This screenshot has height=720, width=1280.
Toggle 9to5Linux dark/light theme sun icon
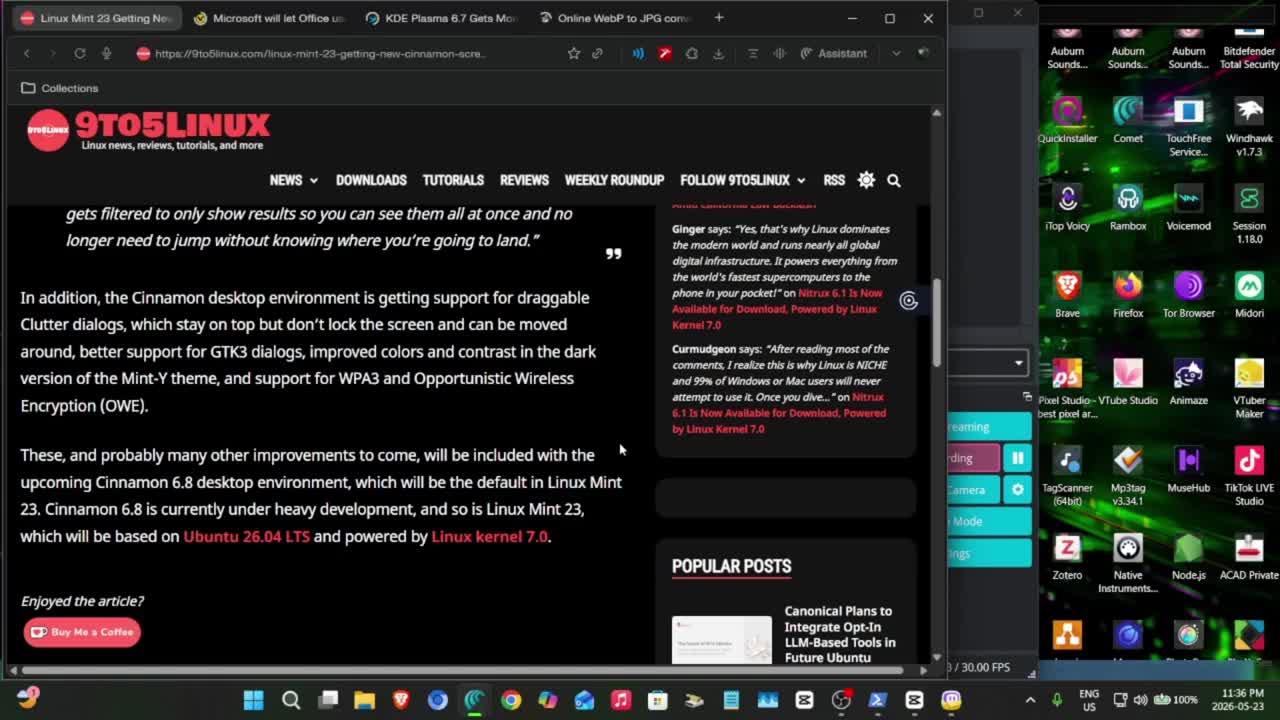[866, 180]
